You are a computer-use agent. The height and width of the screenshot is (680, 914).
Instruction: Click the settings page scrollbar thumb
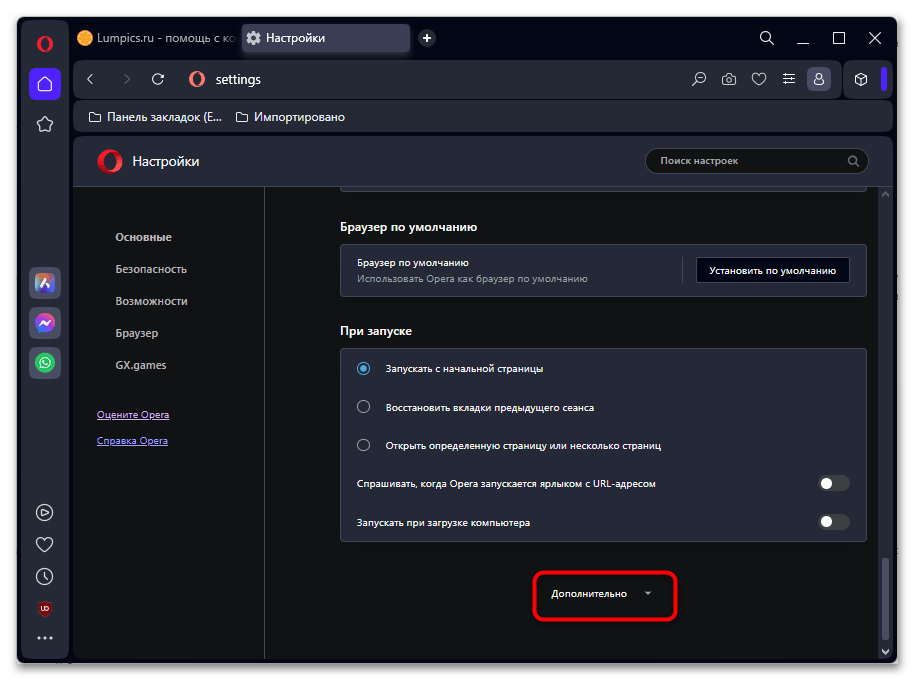click(x=885, y=598)
